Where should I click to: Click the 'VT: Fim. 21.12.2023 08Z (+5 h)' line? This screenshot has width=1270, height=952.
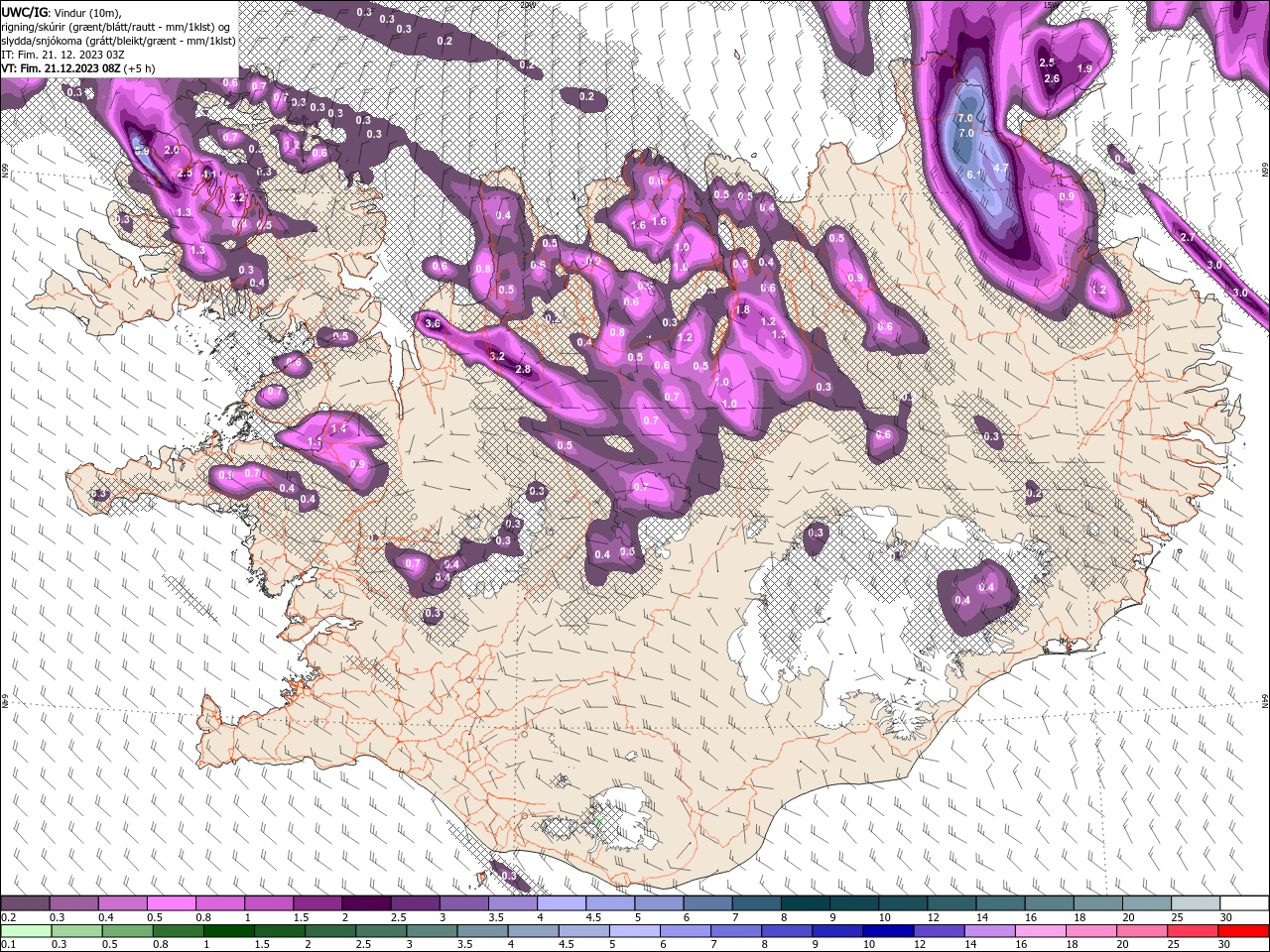point(78,68)
